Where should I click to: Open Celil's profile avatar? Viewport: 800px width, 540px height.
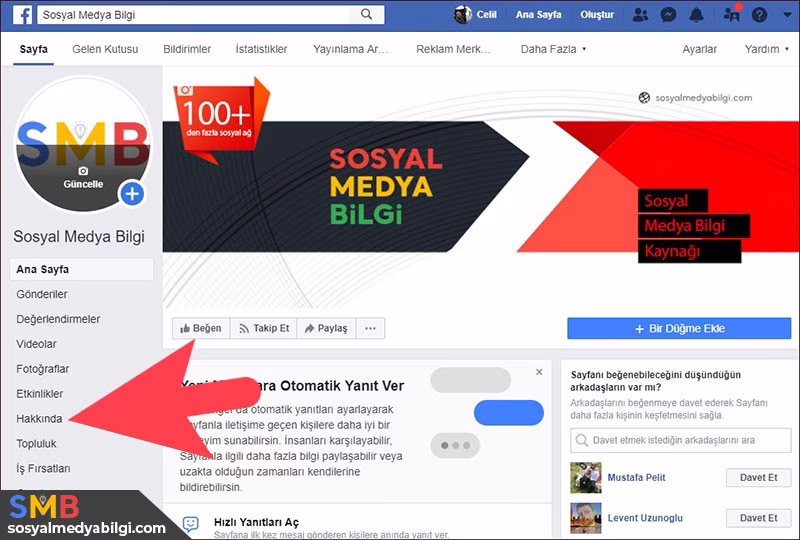[x=462, y=15]
